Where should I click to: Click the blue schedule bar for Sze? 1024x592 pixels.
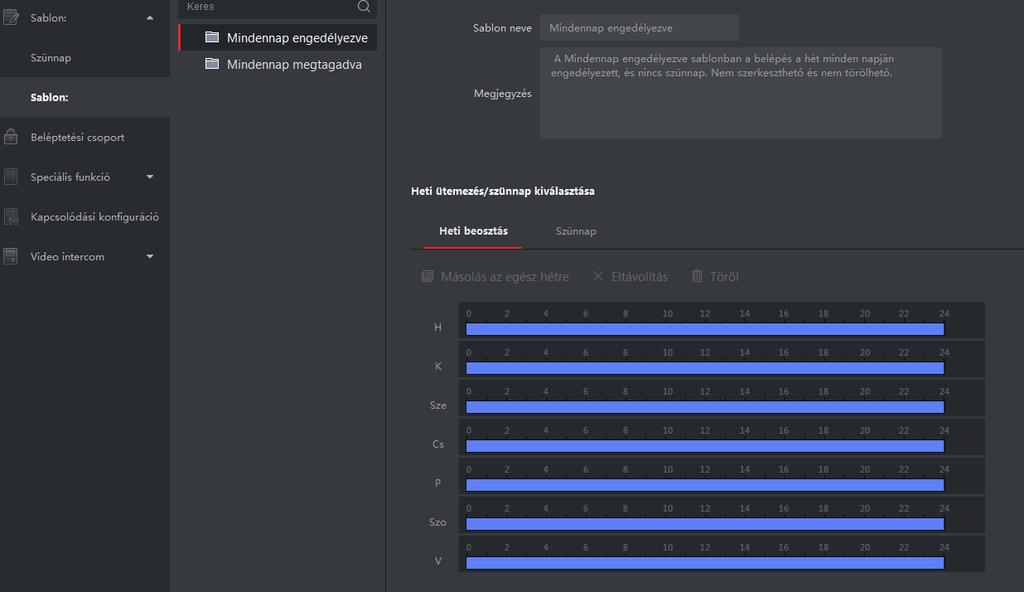(705, 407)
